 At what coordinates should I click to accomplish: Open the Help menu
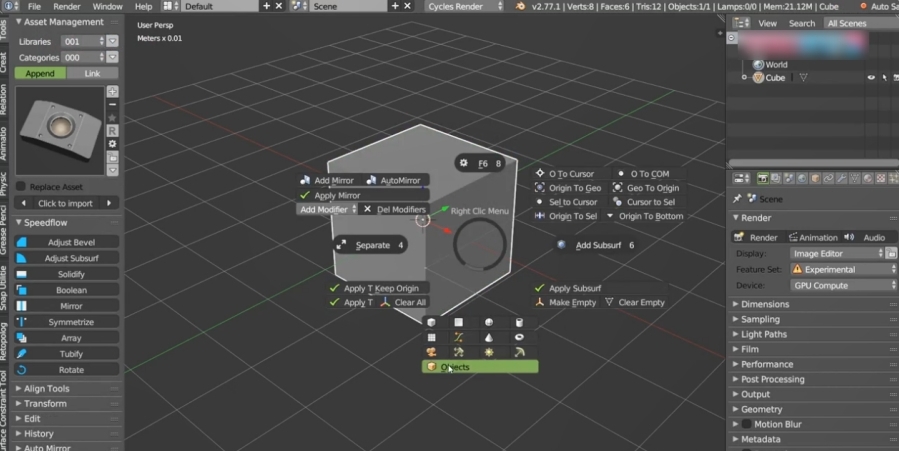143,6
